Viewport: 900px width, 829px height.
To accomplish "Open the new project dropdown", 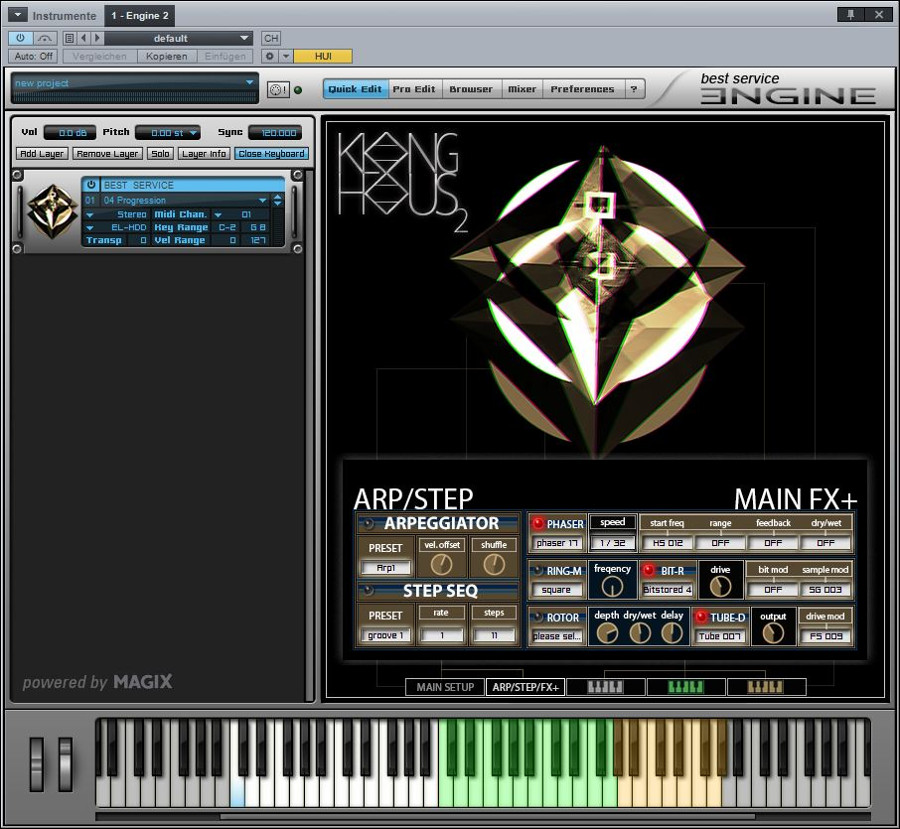I will tap(134, 83).
